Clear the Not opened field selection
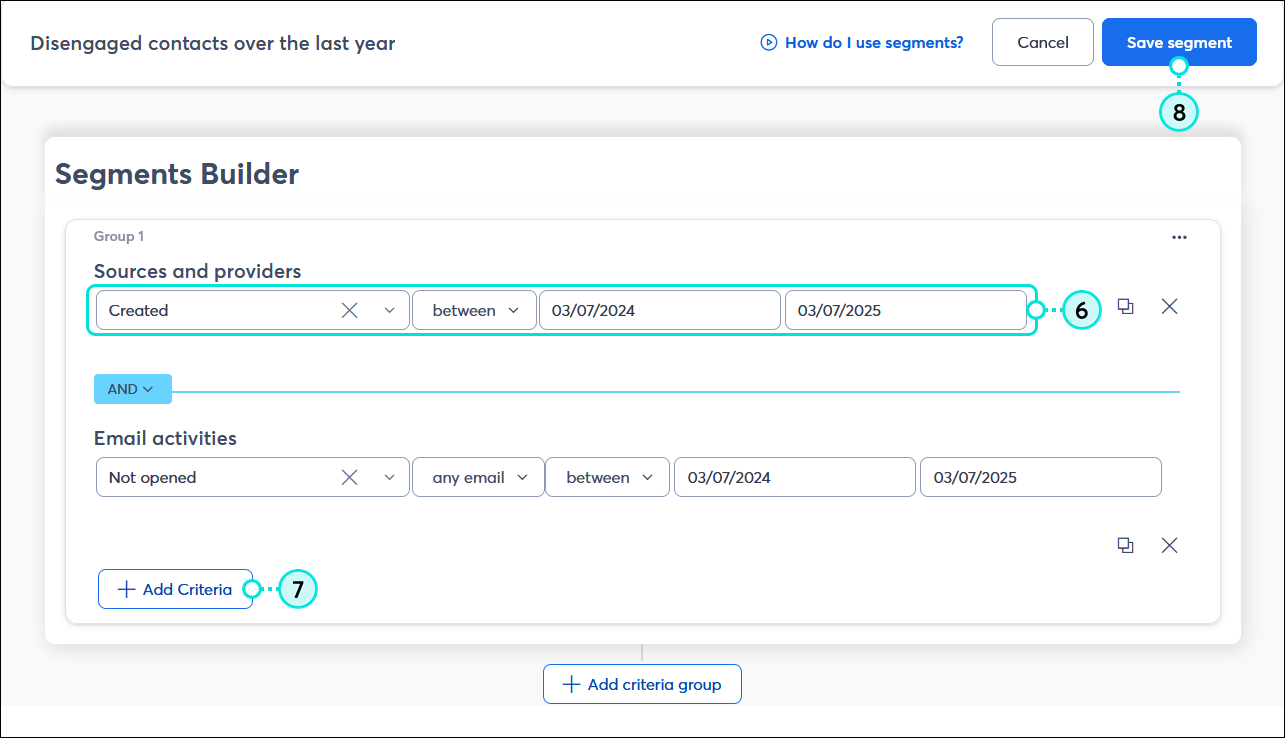Viewport: 1285px width, 738px height. (349, 477)
